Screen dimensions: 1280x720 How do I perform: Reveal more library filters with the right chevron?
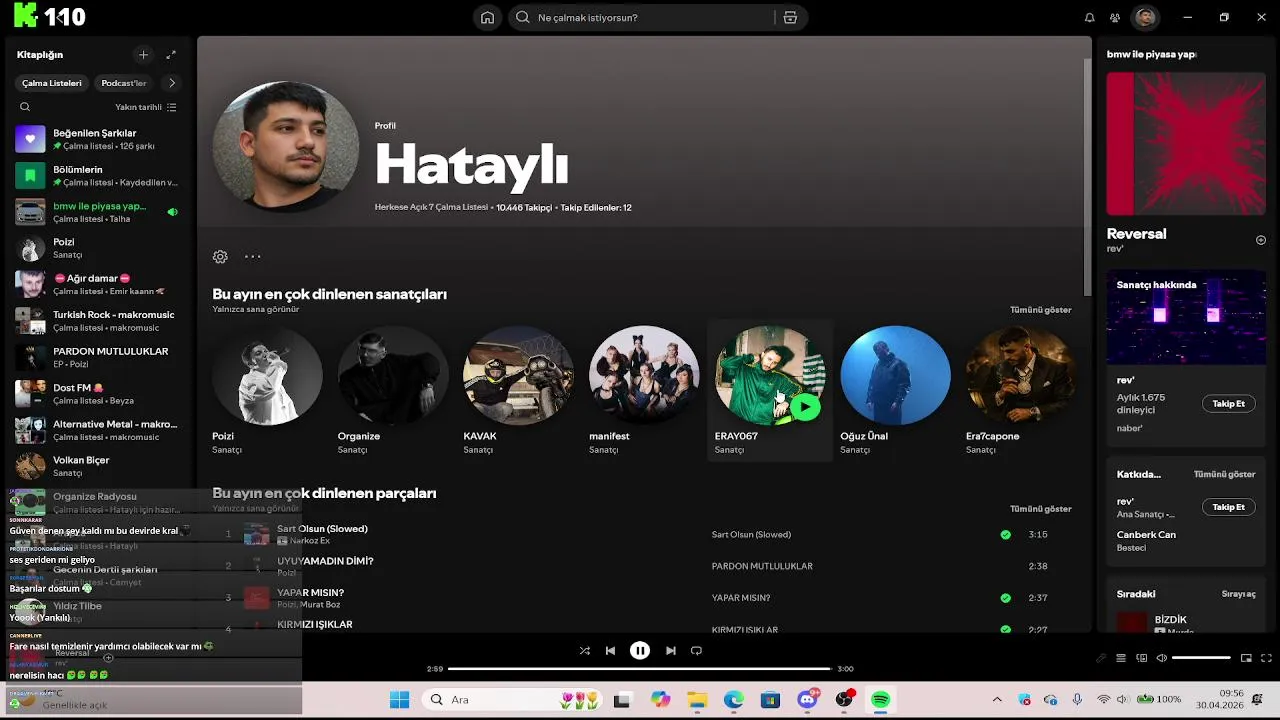[172, 83]
